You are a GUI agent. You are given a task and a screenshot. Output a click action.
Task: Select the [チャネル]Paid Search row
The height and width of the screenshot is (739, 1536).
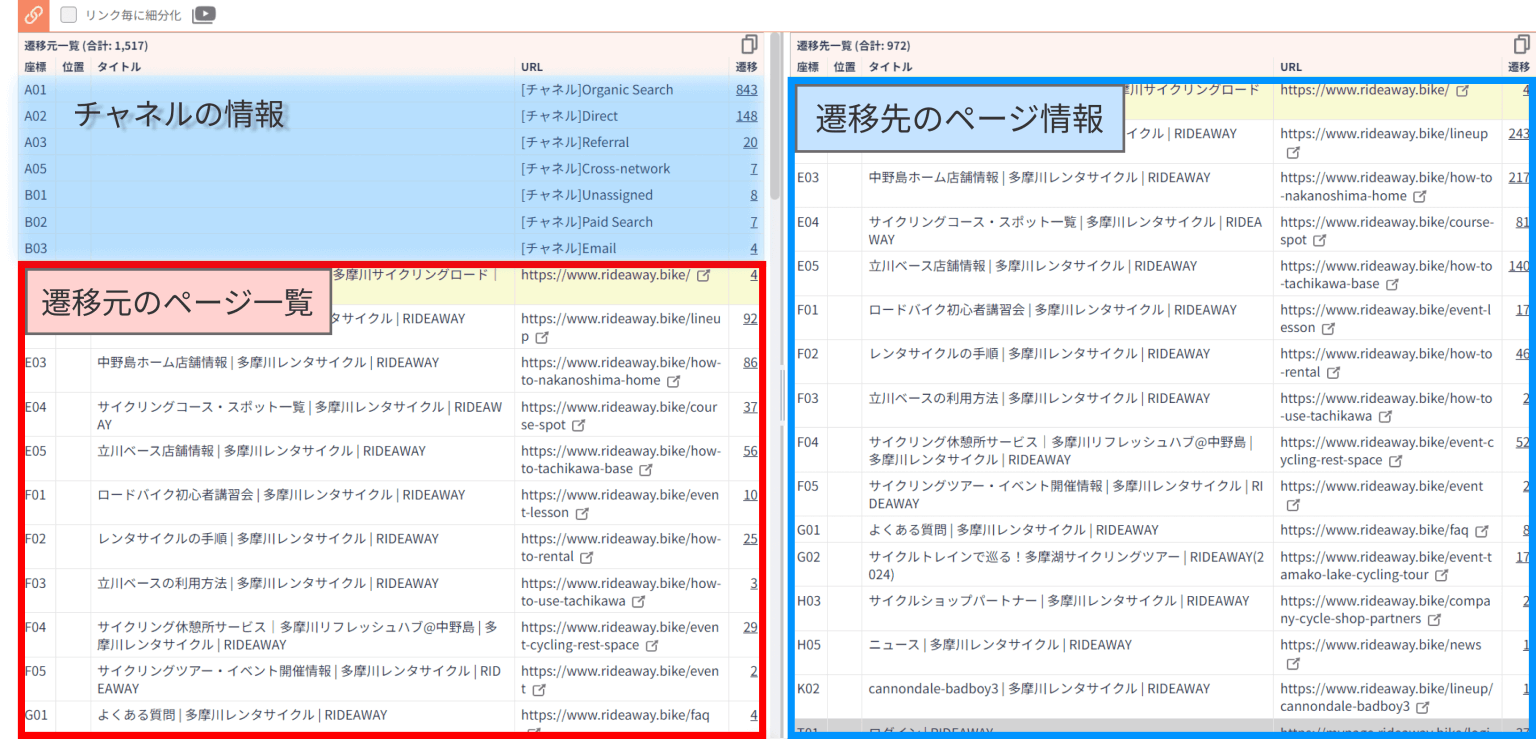(391, 222)
